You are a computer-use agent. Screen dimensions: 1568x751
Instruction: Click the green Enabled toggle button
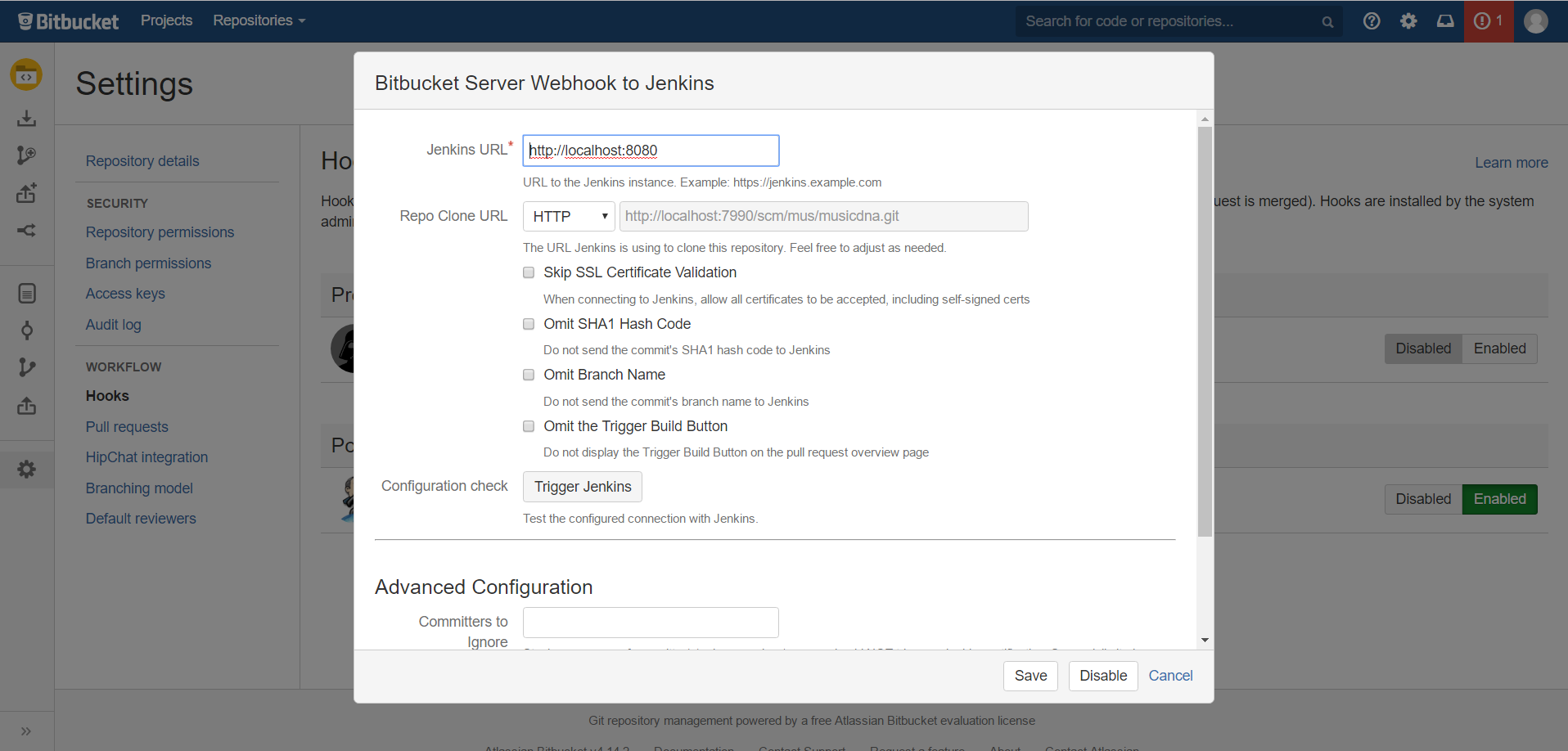coord(1500,499)
